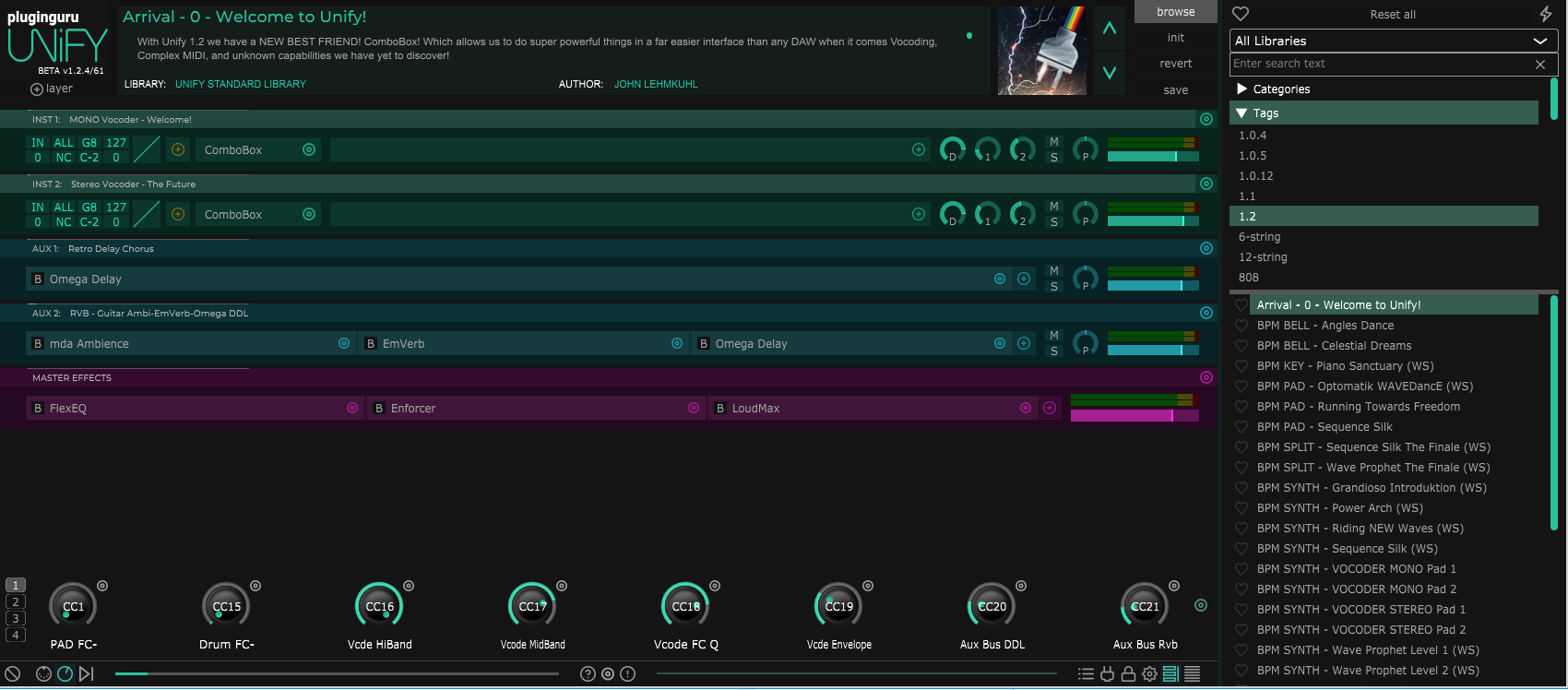Switch to macro knob page 1
The height and width of the screenshot is (690, 1568).
(16, 585)
